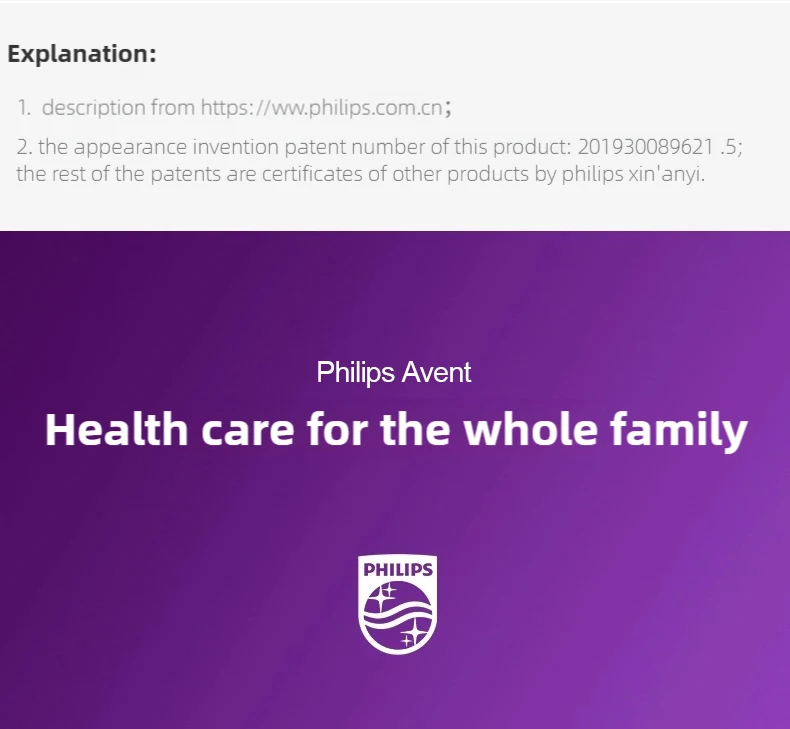Click the "Health care for the whole family" headline
Screen dimensions: 790x729
tap(396, 430)
